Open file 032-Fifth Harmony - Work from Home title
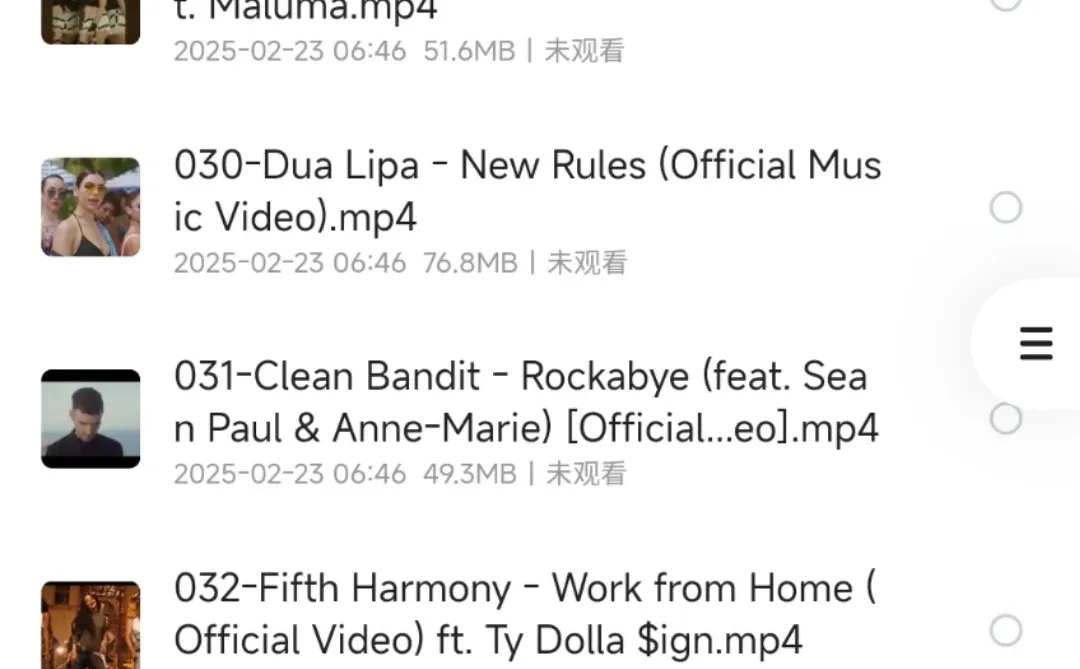1080x669 pixels. 525,614
